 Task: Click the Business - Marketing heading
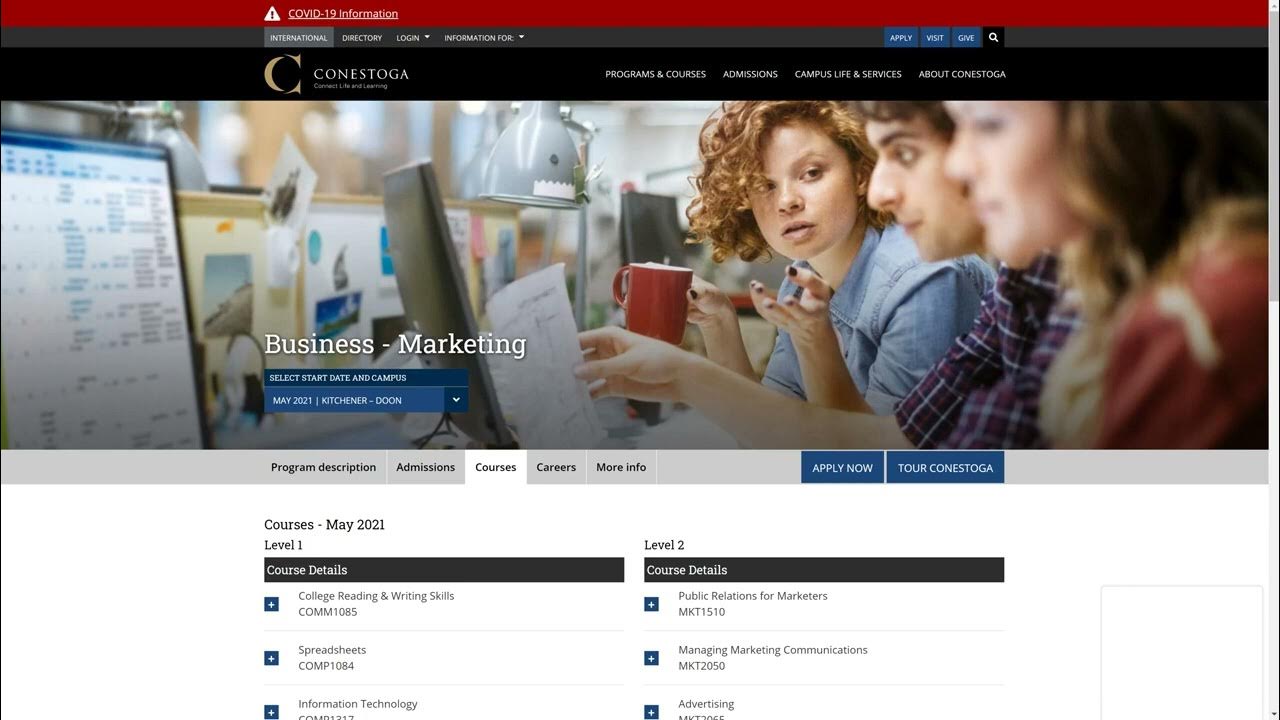click(x=395, y=344)
